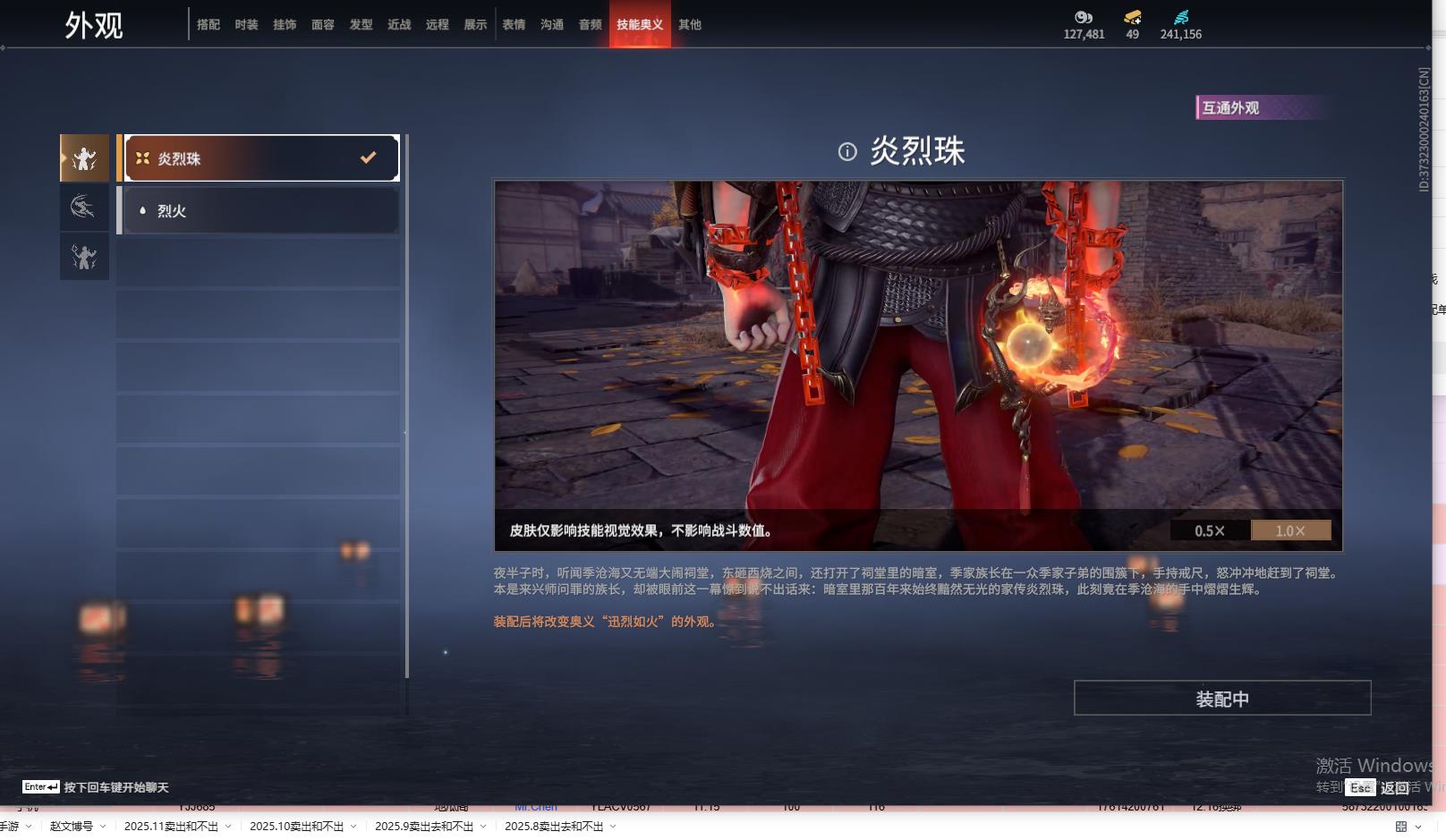Select the 炎烈珠 skin in the list
Screen dimensions: 1446x840
(x=261, y=158)
